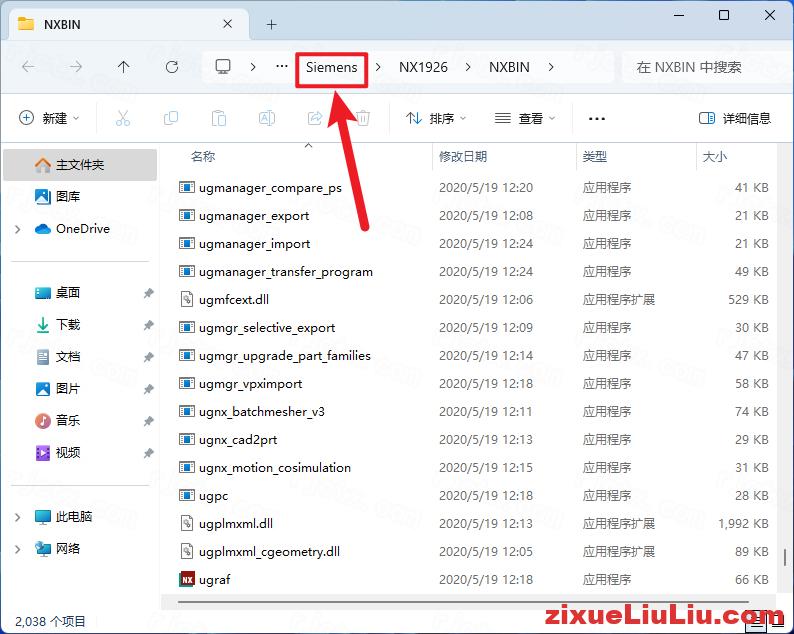Expand This PC (此电脑) tree node
Viewport: 794px width, 634px height.
click(x=18, y=517)
